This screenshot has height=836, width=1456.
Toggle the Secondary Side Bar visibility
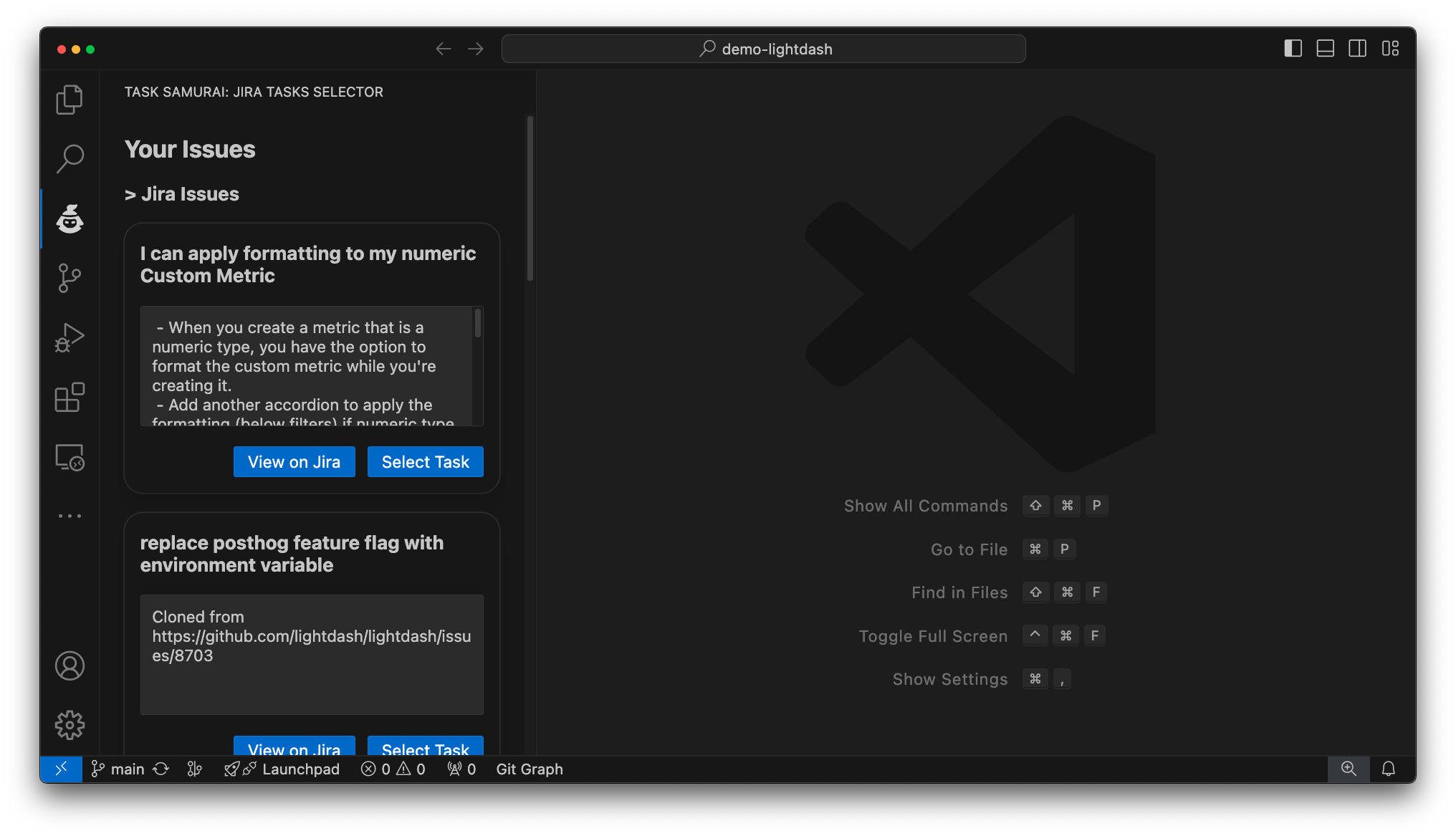1358,48
